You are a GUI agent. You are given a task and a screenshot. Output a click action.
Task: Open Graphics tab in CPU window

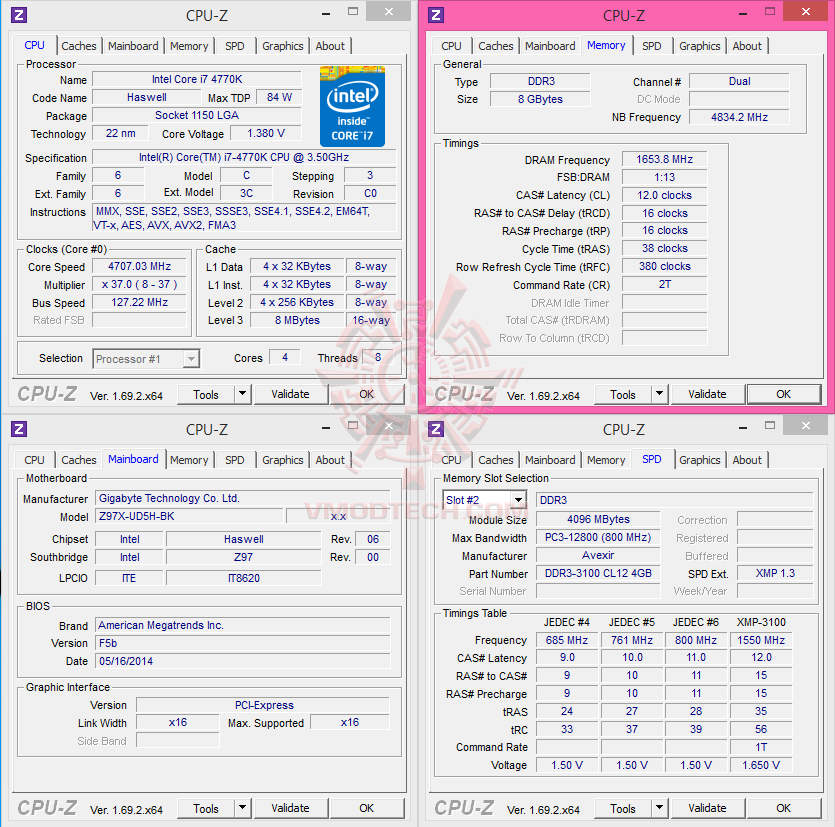coord(283,46)
